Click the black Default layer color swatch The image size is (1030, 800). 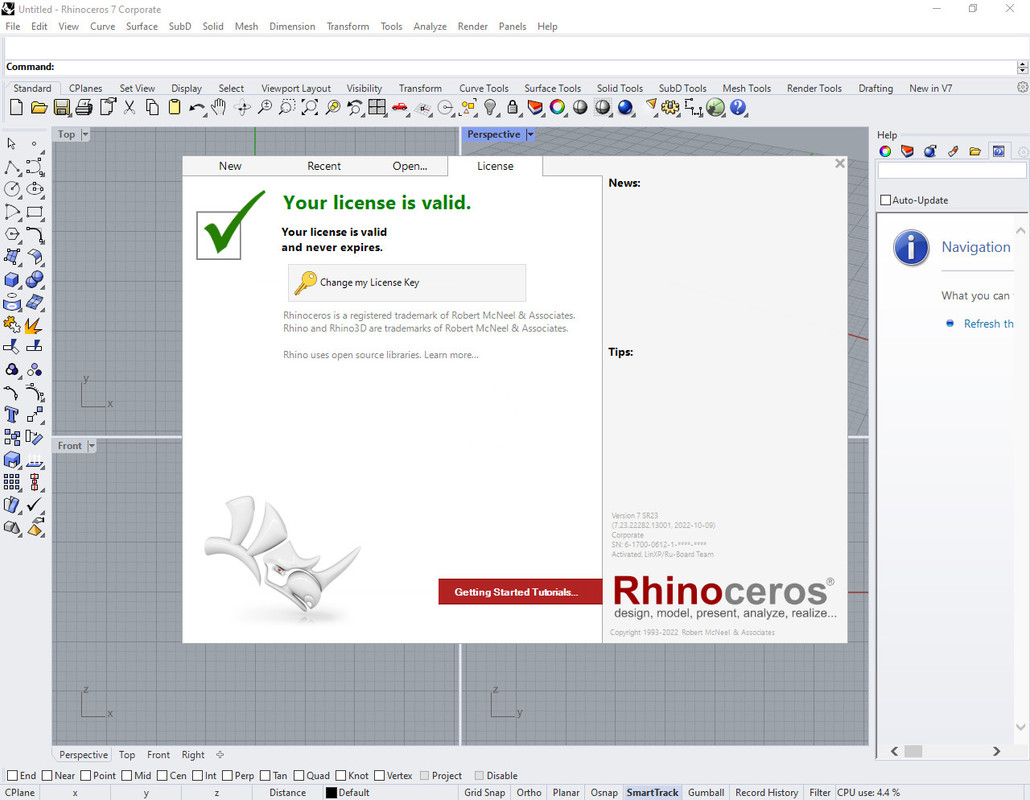pos(331,793)
